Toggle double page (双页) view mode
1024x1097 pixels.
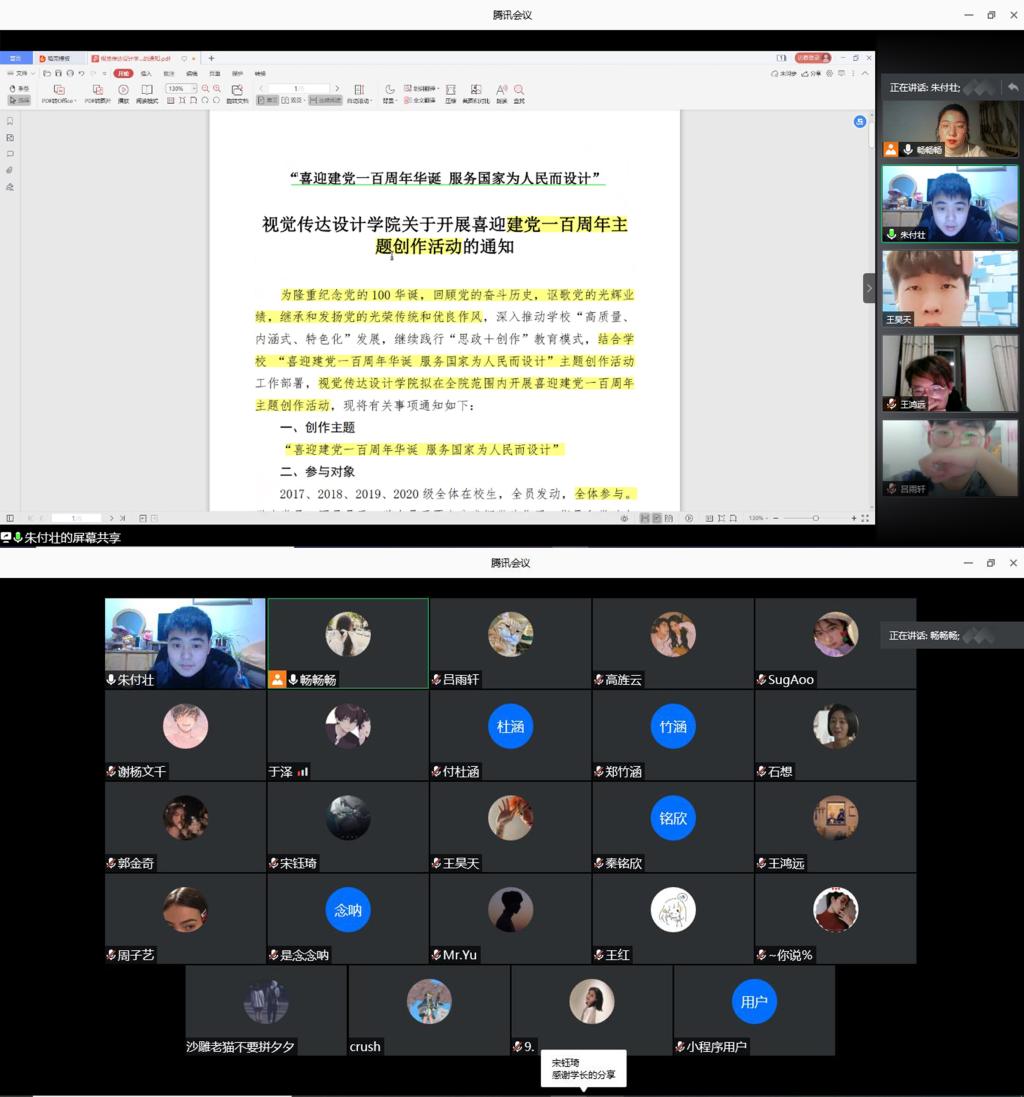[x=292, y=100]
